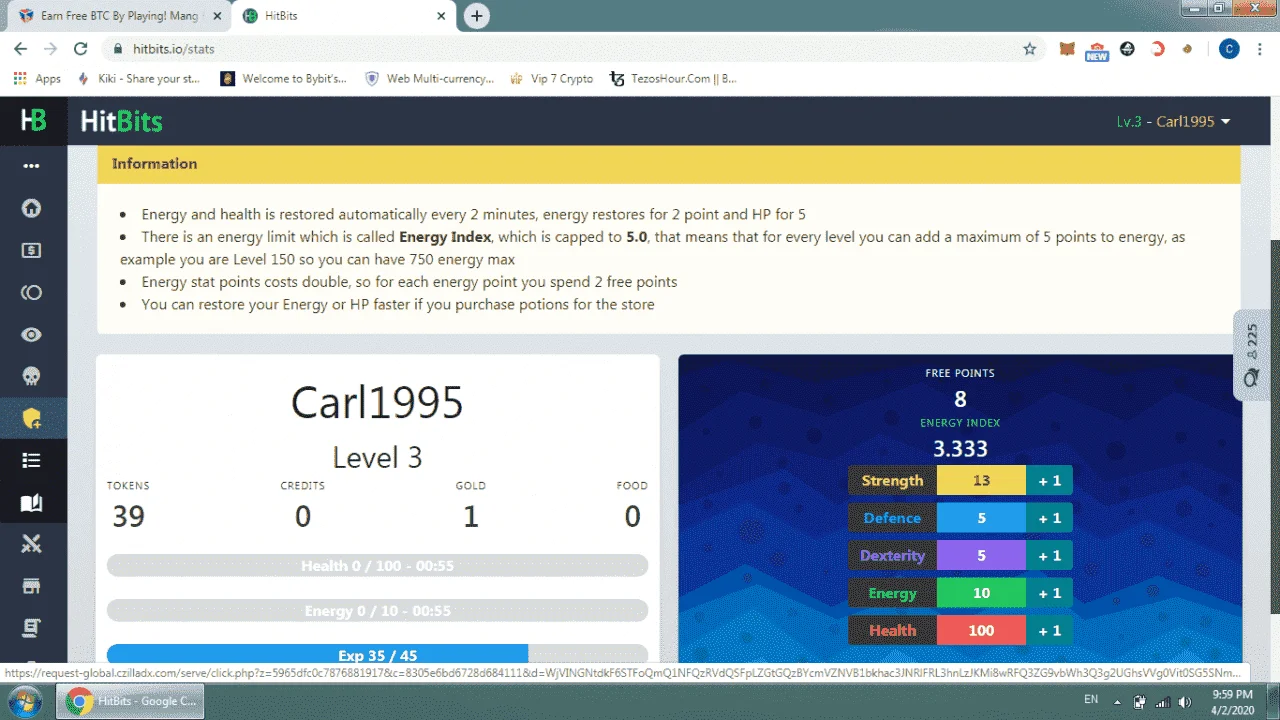Open the dollar bill icon in sidebar
The image size is (1280, 720).
coord(32,250)
